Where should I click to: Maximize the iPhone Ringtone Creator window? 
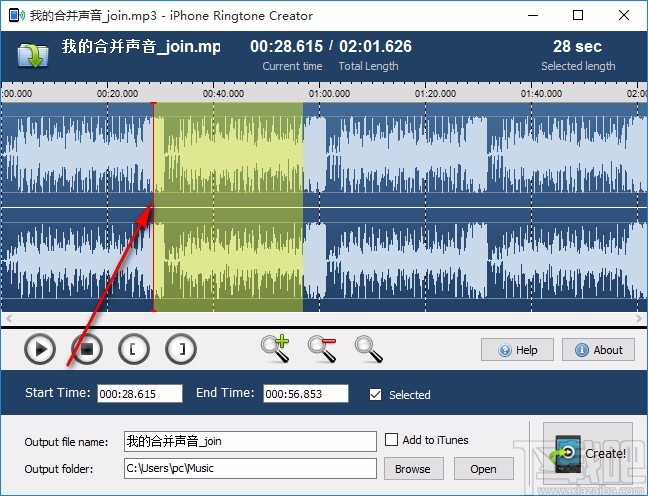tap(578, 15)
